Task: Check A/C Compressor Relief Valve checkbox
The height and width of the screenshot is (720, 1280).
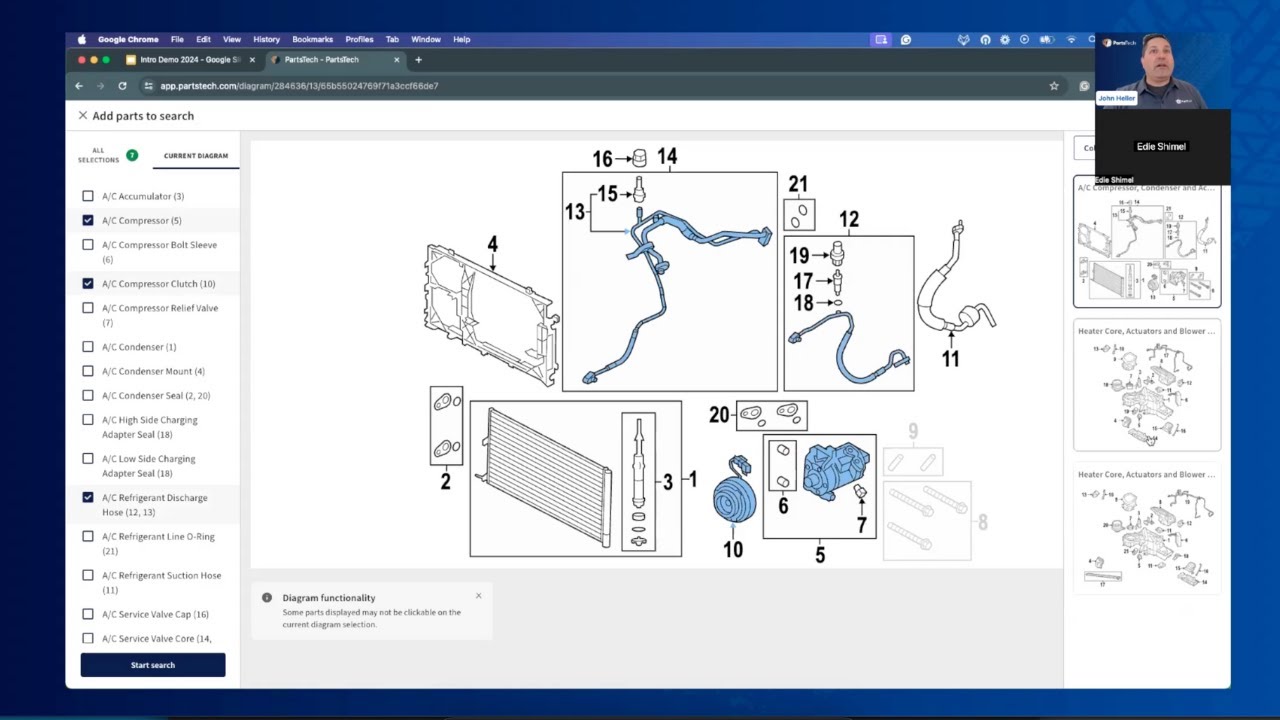Action: click(88, 308)
